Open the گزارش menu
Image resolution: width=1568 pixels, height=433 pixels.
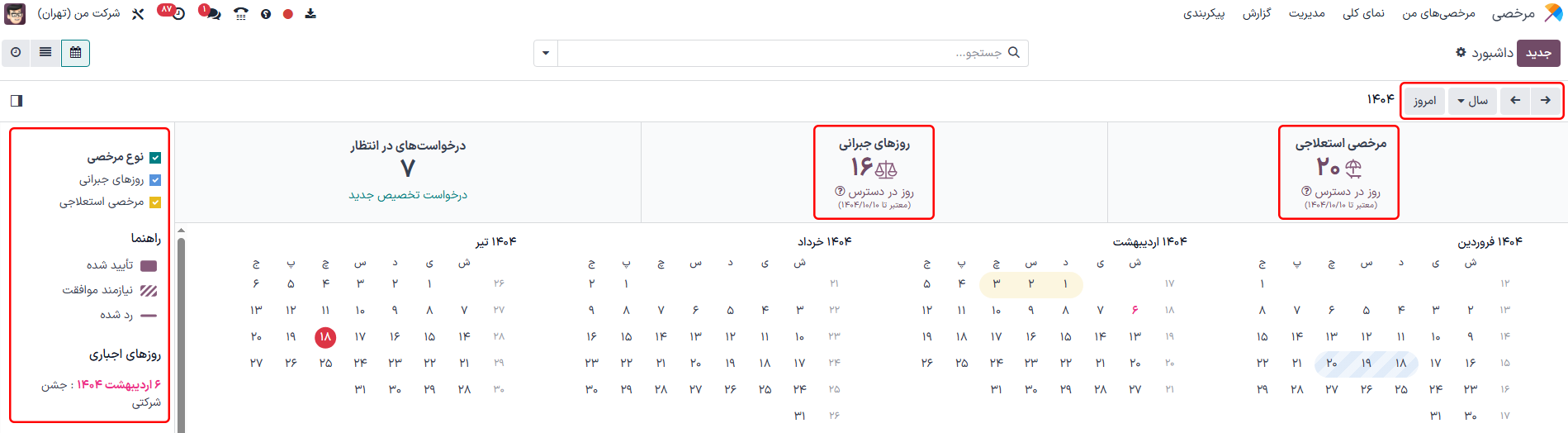pos(1257,14)
